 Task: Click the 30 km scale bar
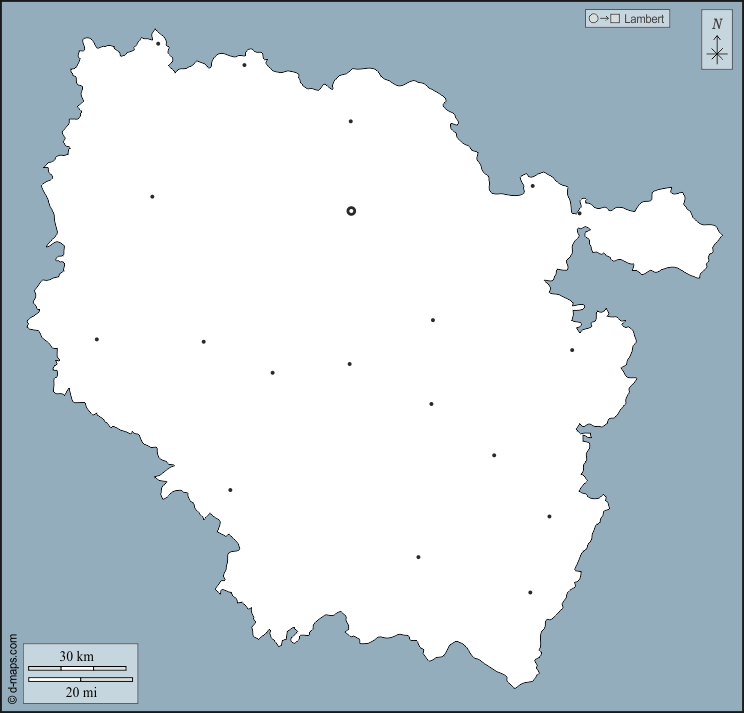[77, 668]
